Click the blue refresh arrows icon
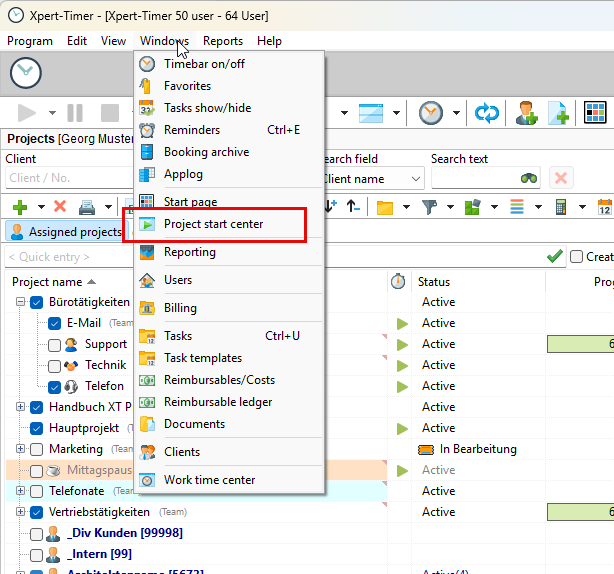The image size is (614, 574). [487, 113]
